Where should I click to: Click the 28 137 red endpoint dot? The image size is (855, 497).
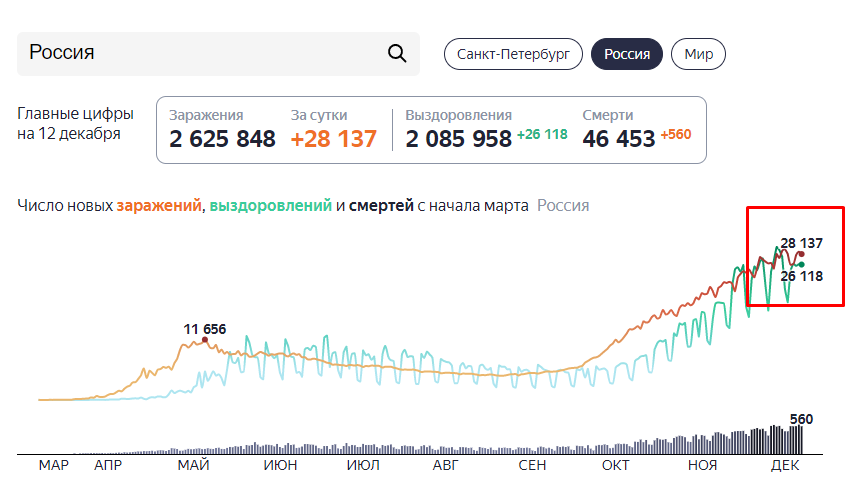[801, 254]
